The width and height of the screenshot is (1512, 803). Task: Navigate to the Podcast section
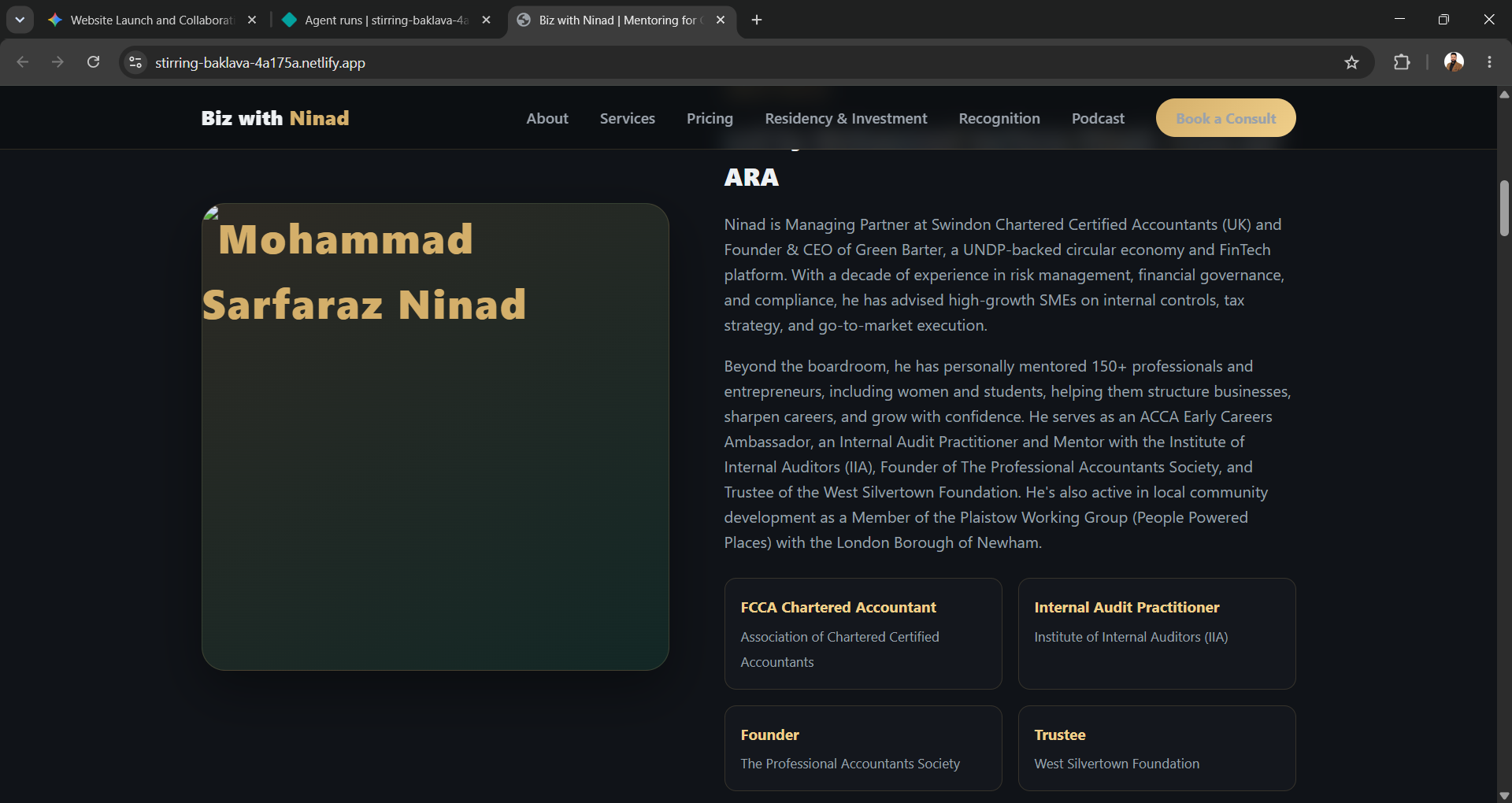click(1098, 118)
